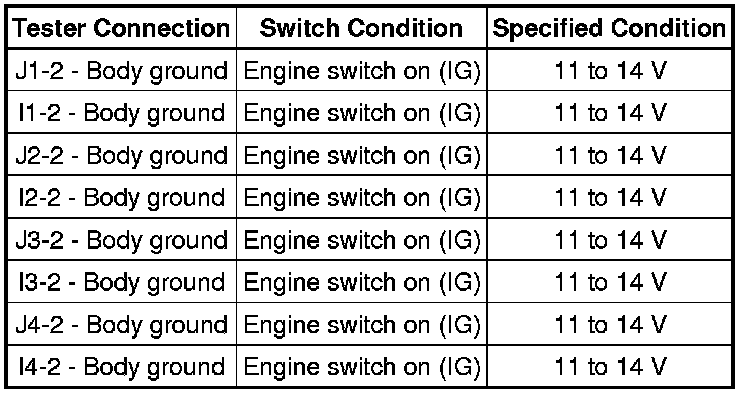Select the I3-2 - Body ground cell

[122, 281]
